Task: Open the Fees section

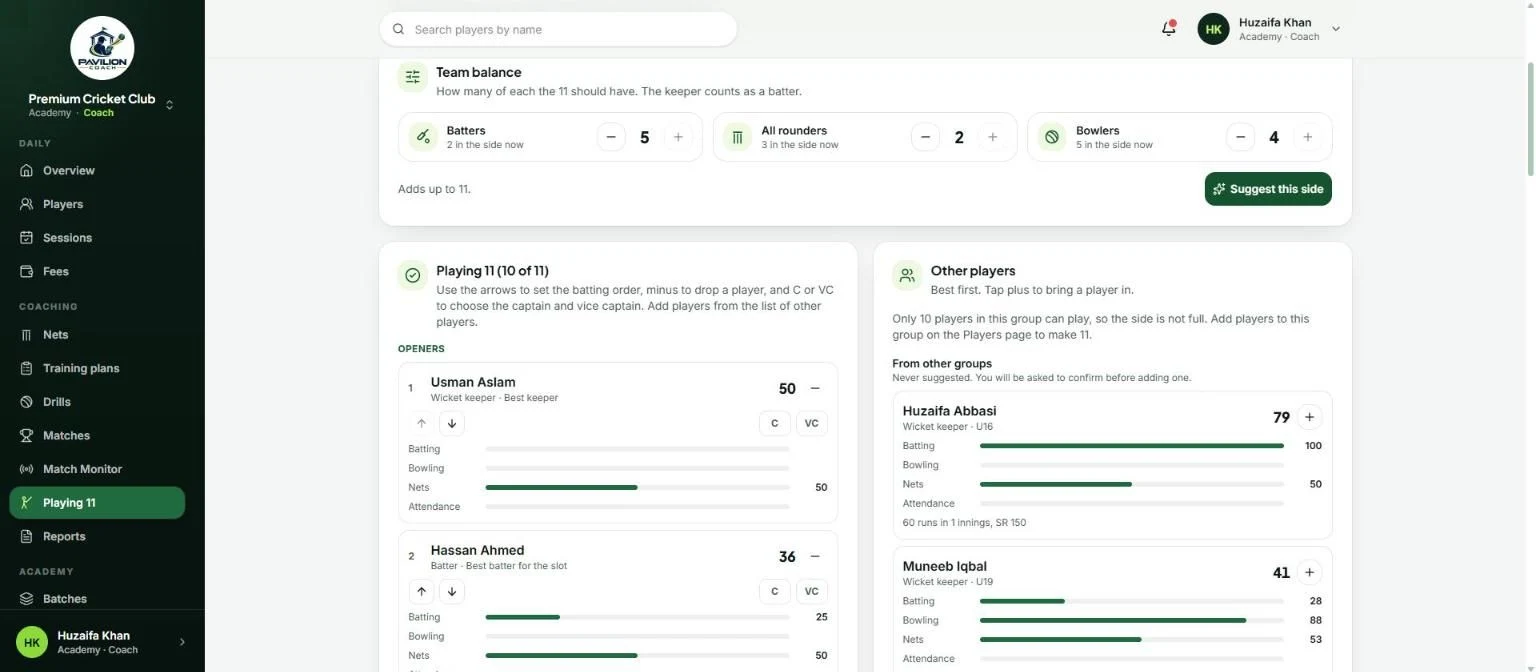Action: coord(97,271)
